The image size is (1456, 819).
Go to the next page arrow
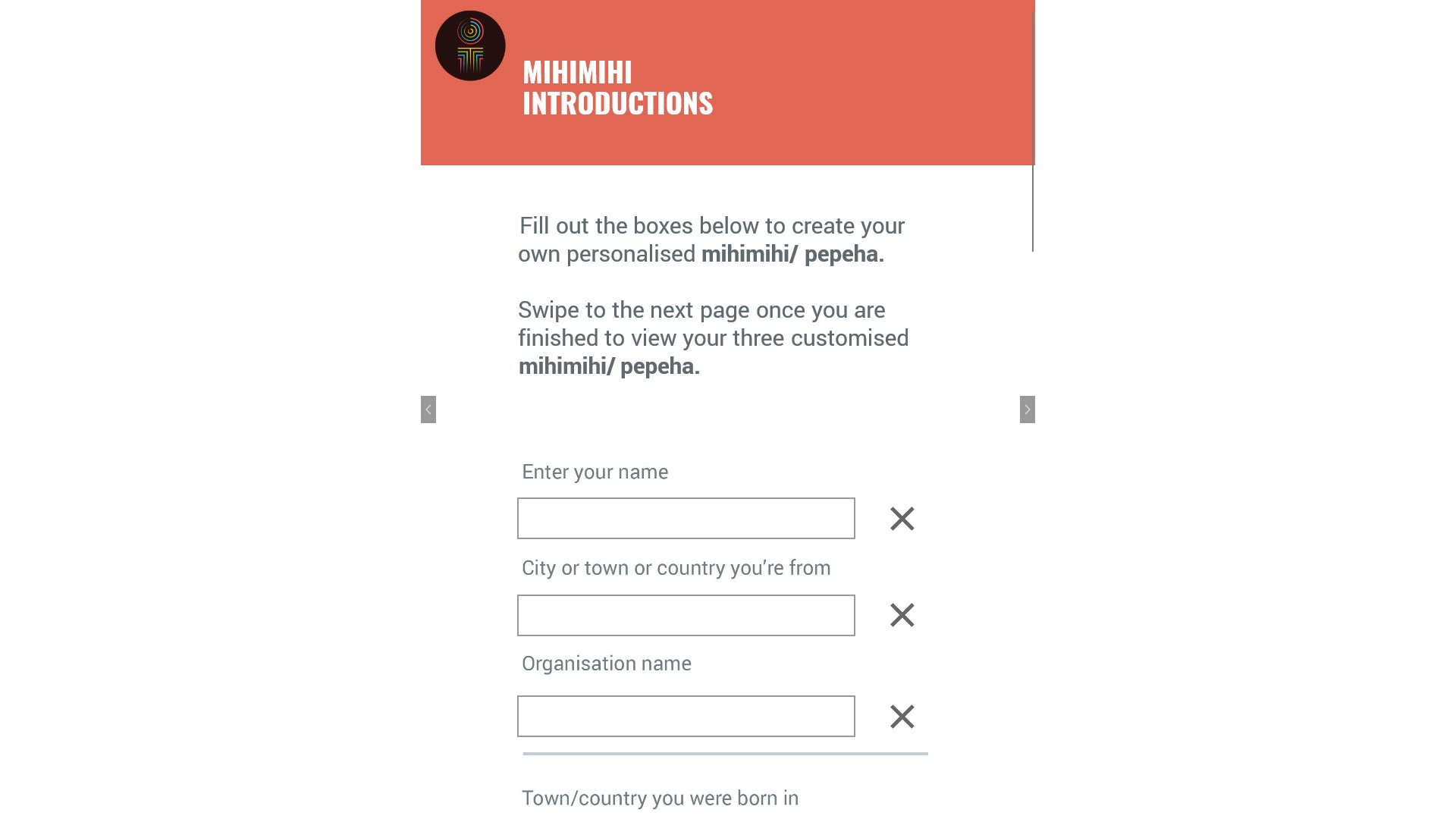pyautogui.click(x=1027, y=409)
